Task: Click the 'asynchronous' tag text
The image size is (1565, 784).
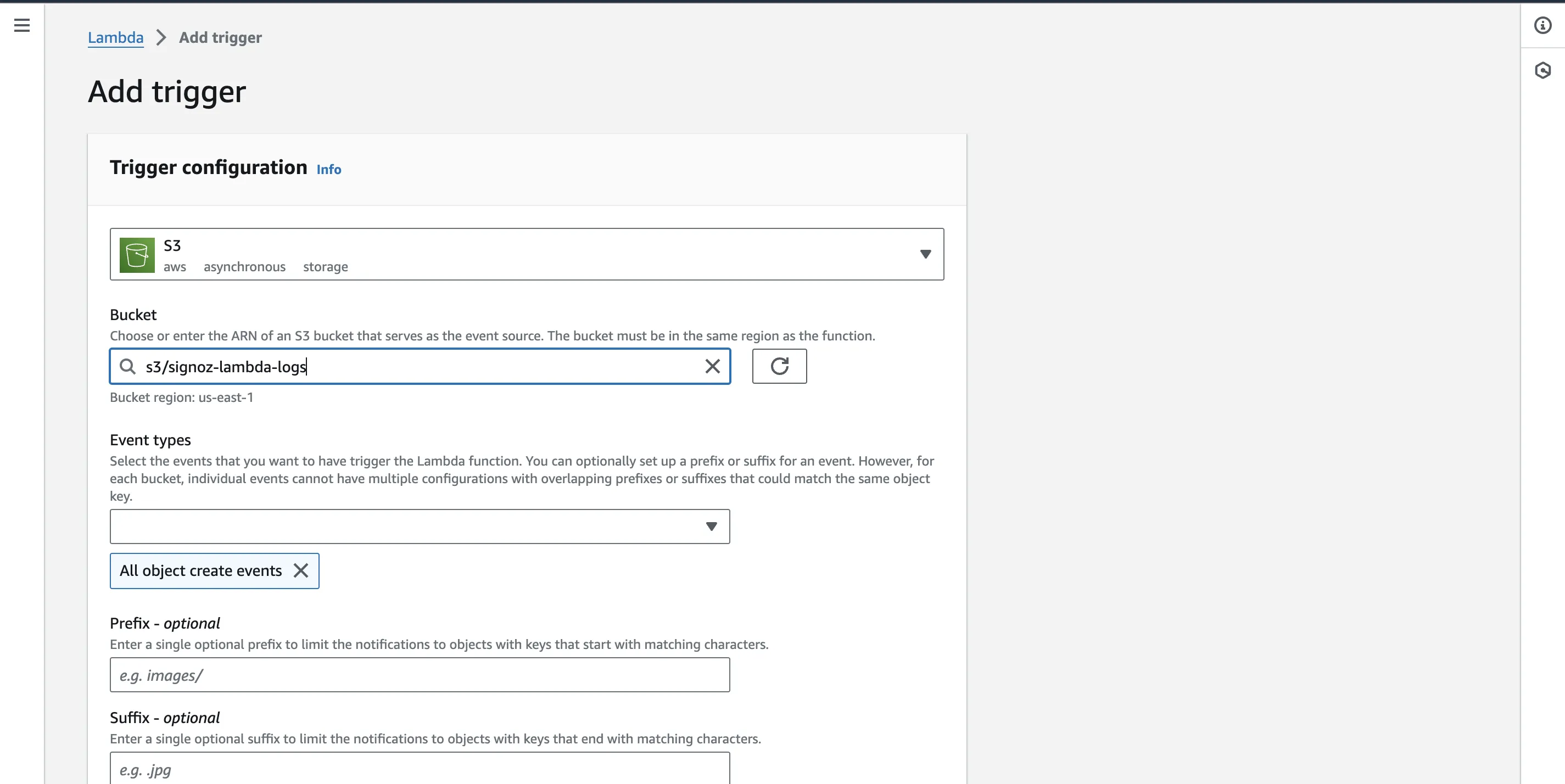Action: click(244, 267)
